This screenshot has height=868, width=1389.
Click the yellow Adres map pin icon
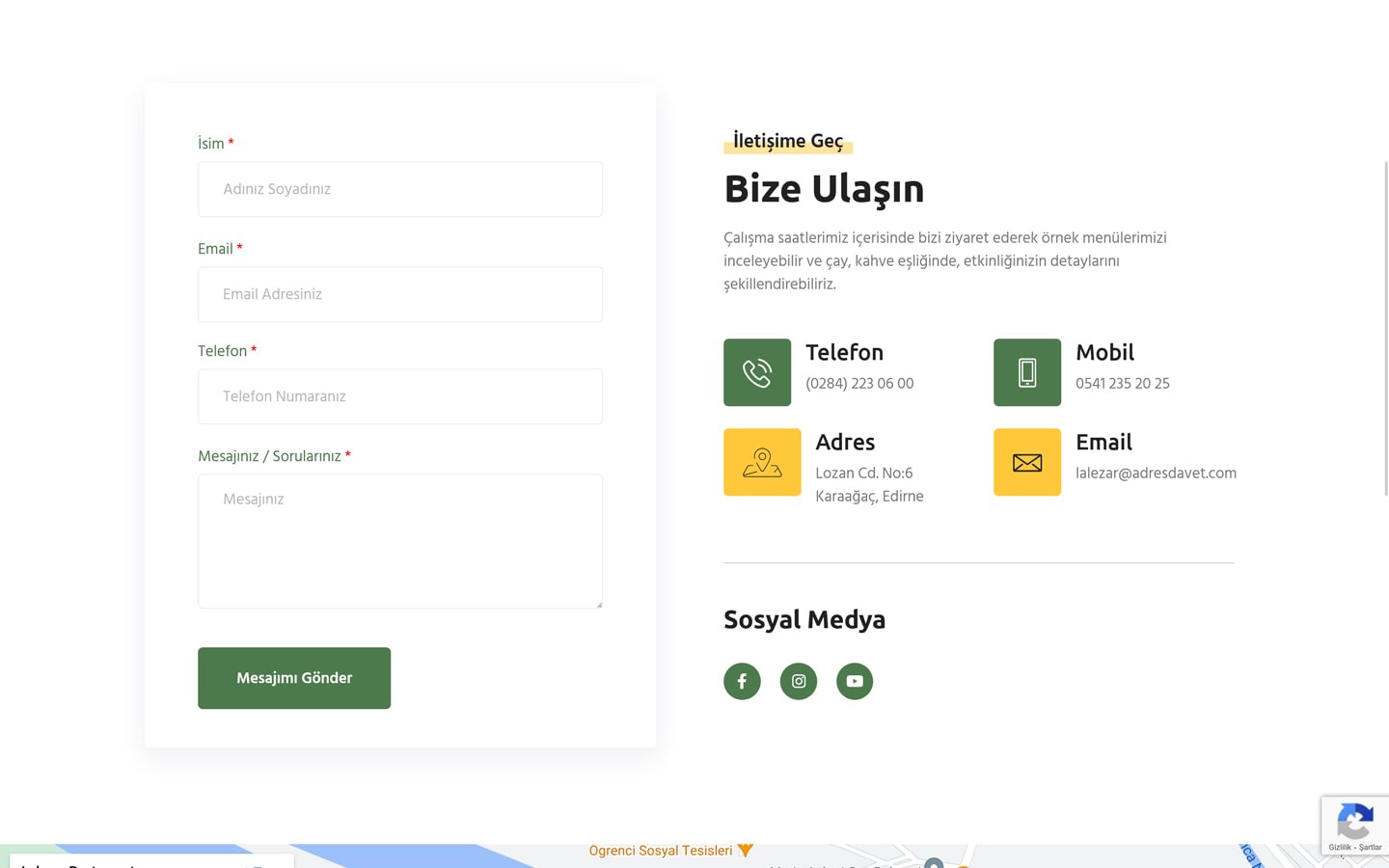click(762, 462)
